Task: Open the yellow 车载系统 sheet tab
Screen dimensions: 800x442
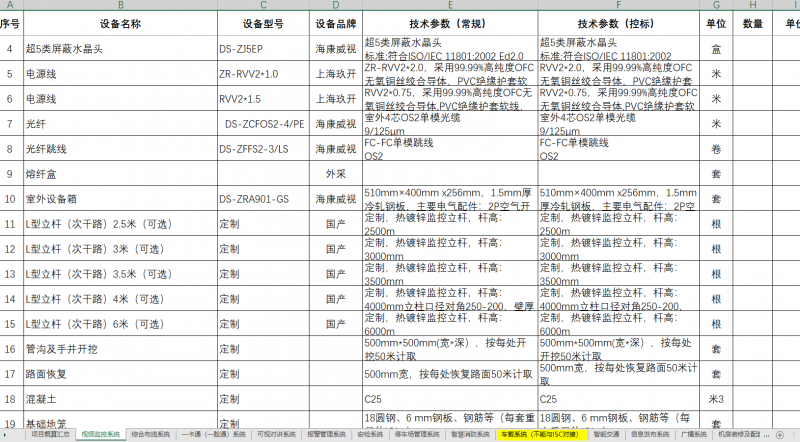Action: tap(541, 436)
